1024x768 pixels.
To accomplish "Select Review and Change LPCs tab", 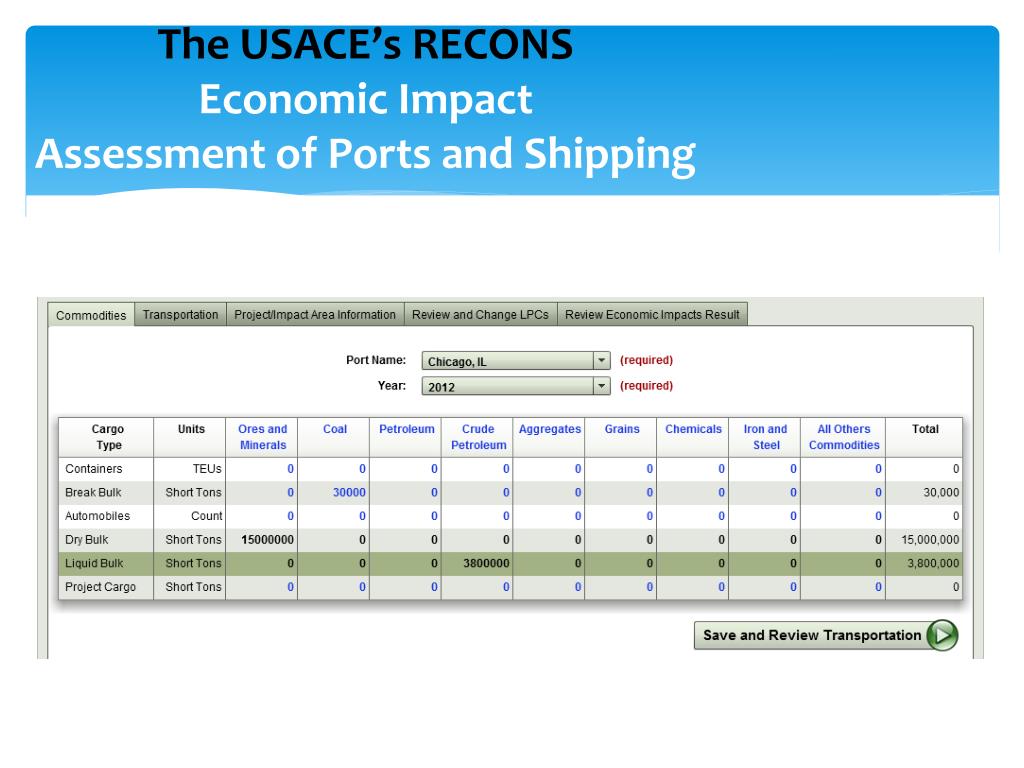I will [480, 315].
